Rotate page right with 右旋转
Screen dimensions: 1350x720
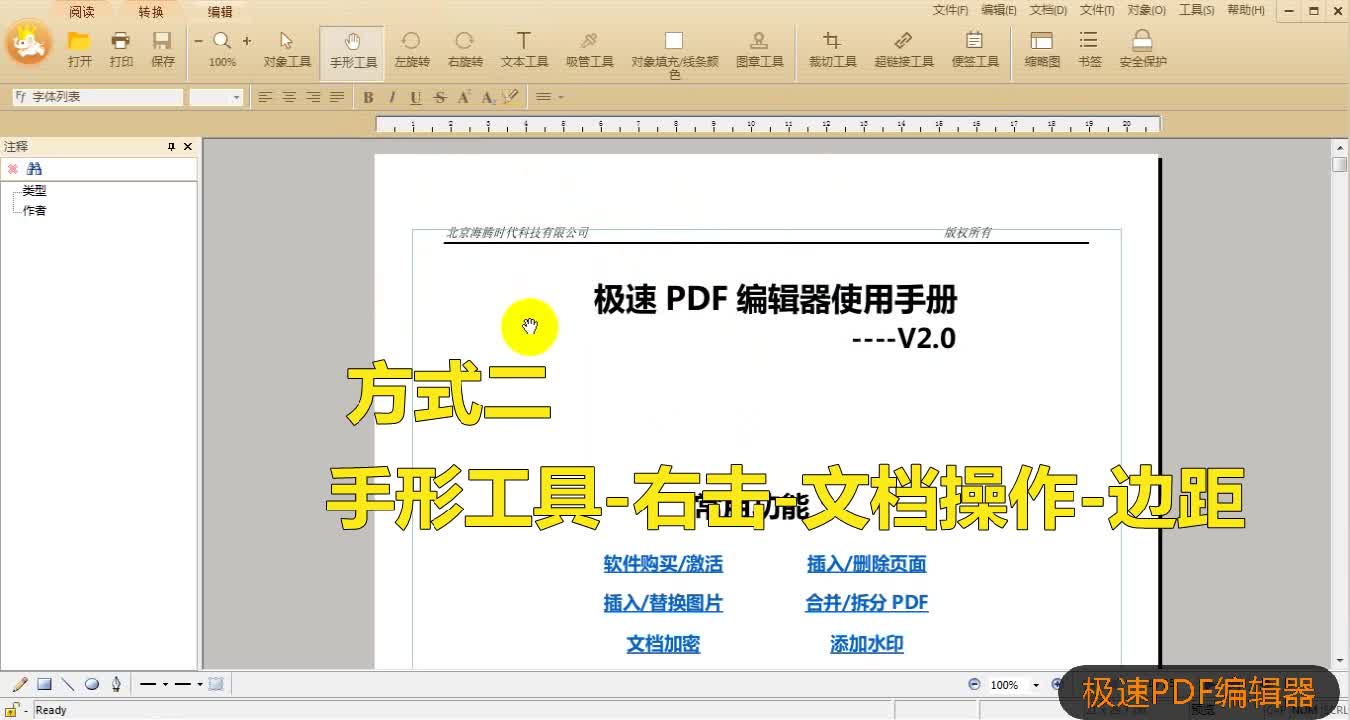[x=465, y=49]
